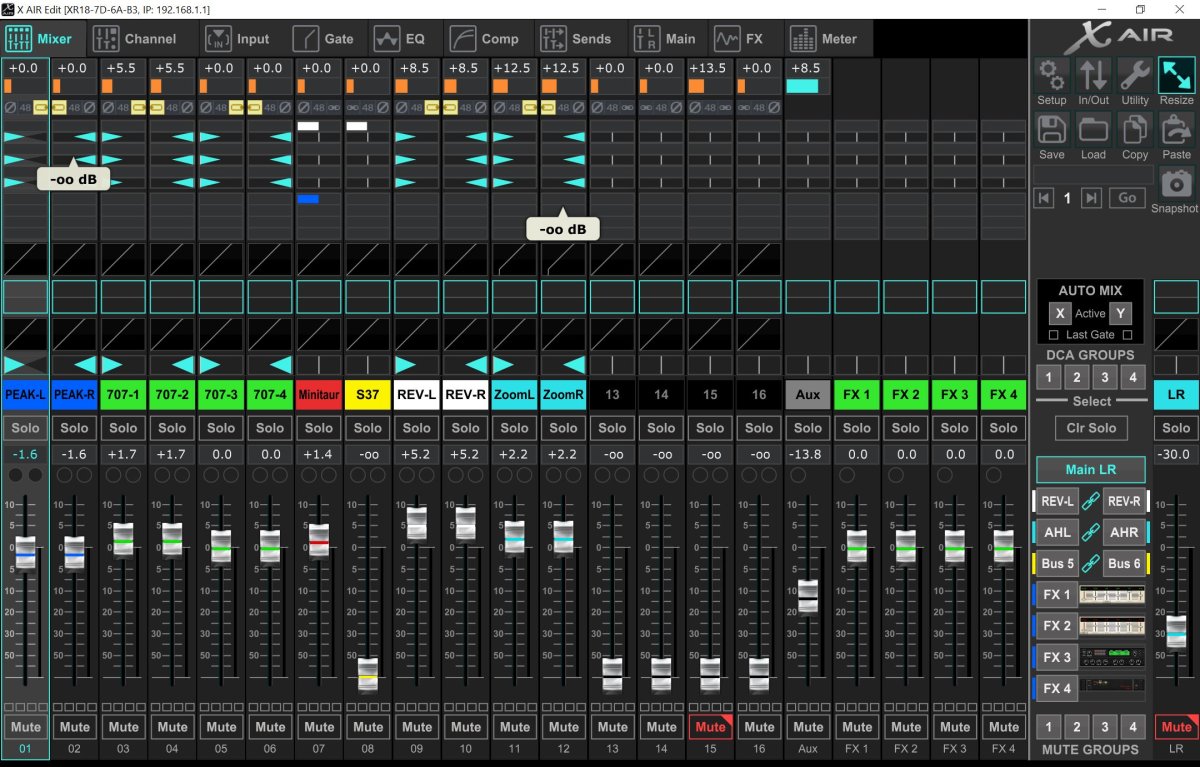Open the Main tab
Screen dimensions: 1200x767
pos(665,39)
